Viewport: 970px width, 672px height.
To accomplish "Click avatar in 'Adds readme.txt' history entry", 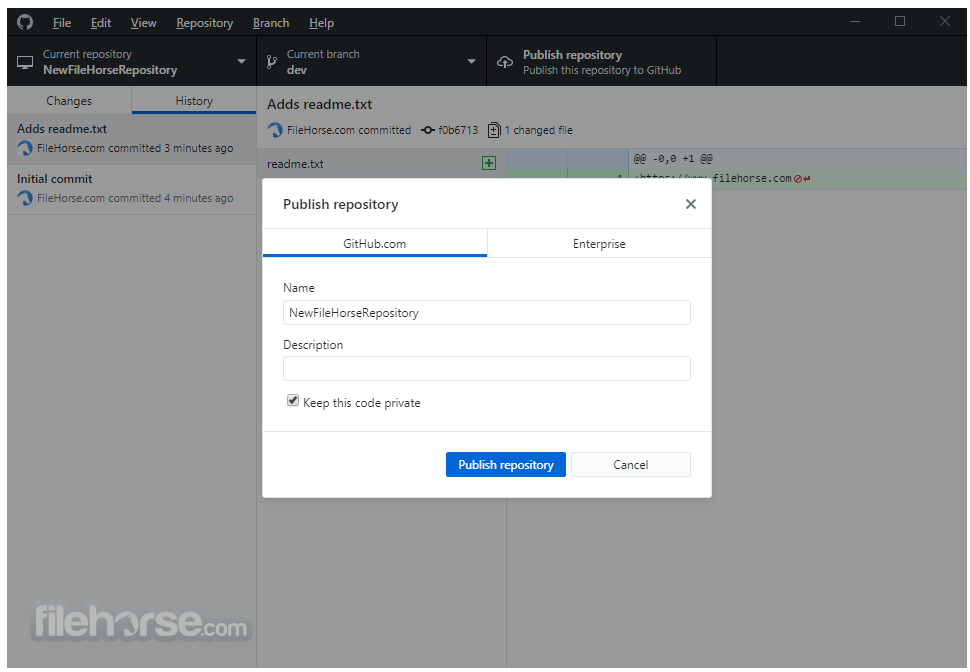I will click(x=25, y=148).
